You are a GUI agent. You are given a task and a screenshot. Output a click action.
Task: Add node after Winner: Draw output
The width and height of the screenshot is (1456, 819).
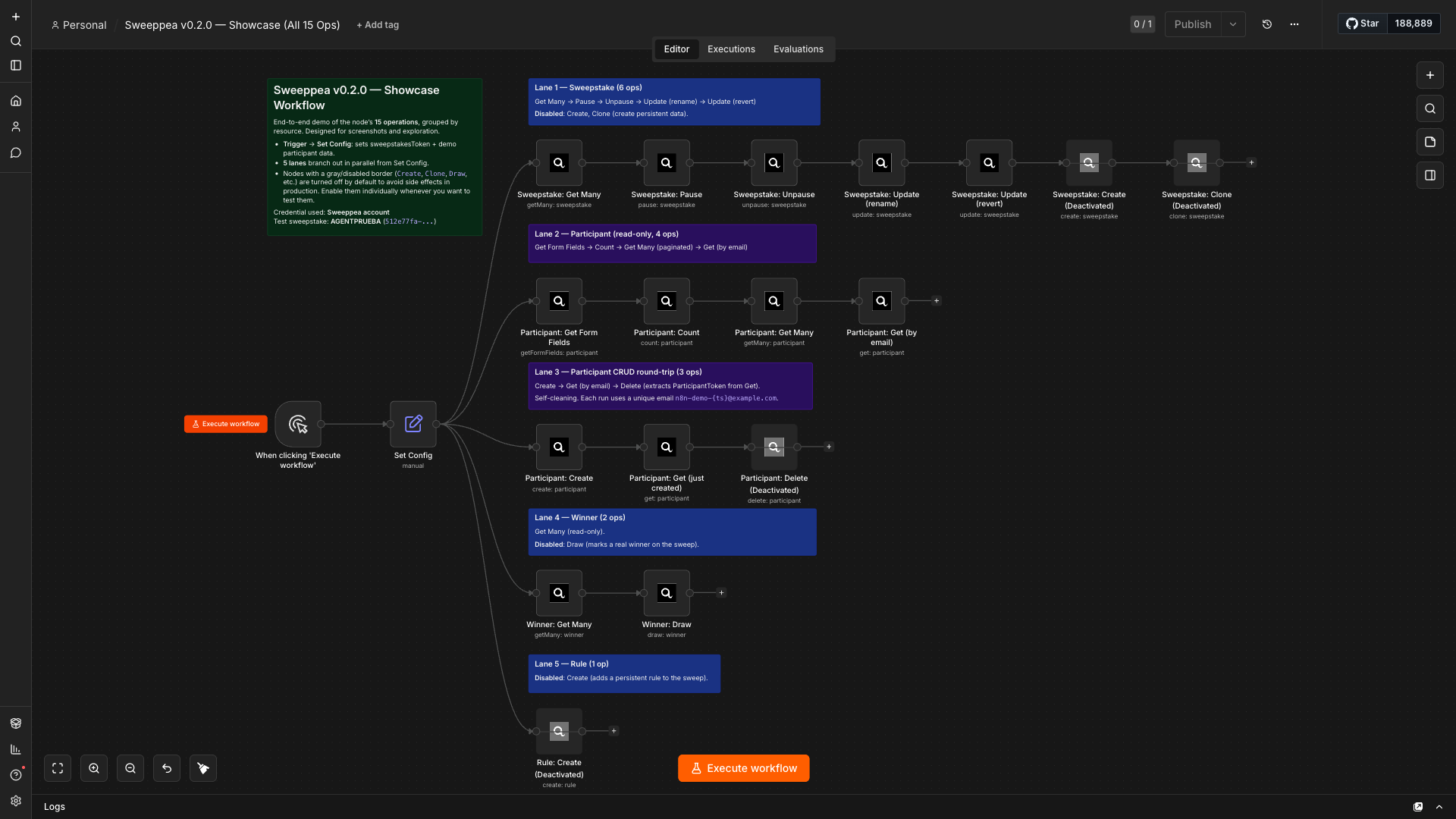point(721,593)
